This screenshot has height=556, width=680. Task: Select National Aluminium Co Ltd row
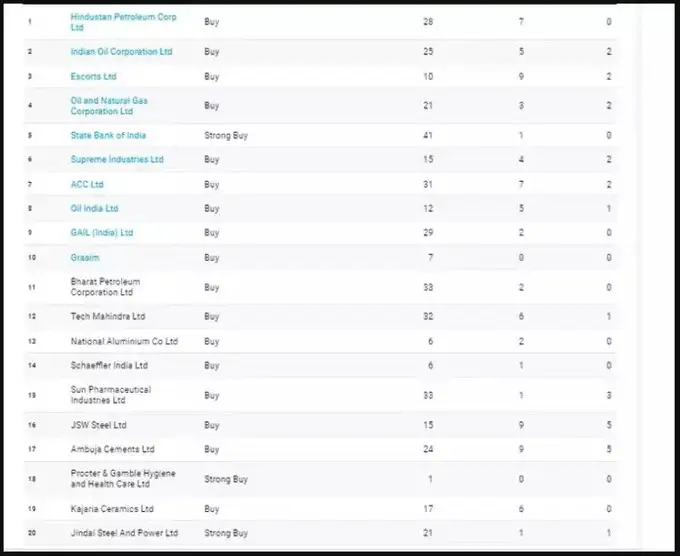tap(124, 341)
